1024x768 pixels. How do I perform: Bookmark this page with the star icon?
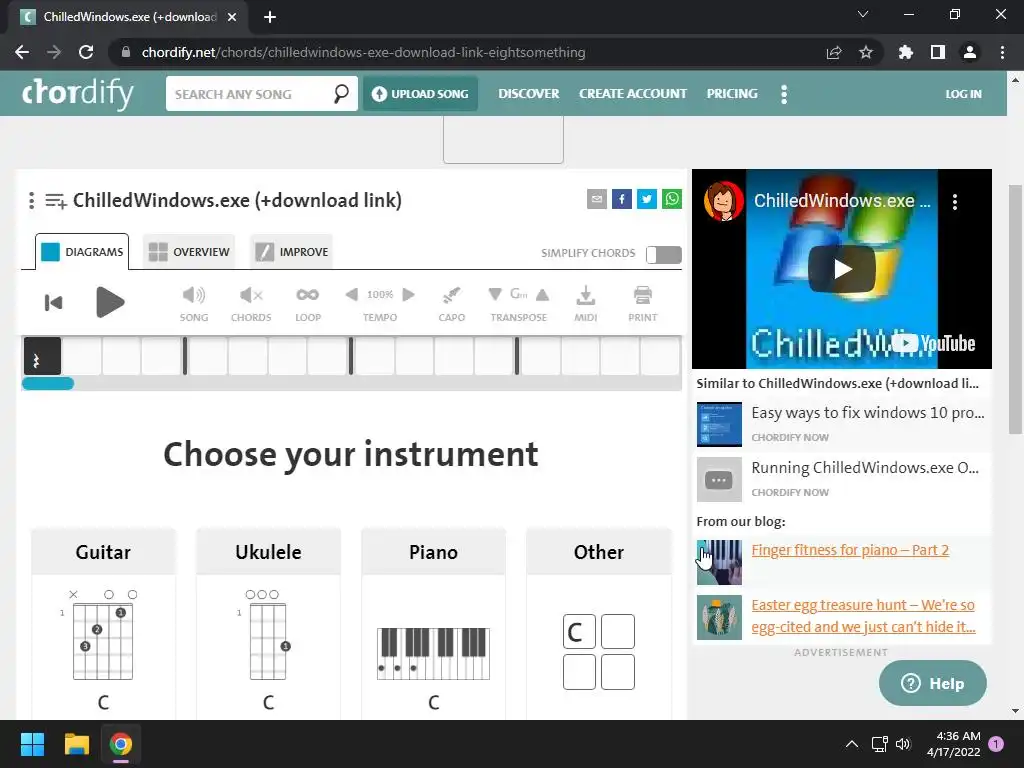[866, 52]
